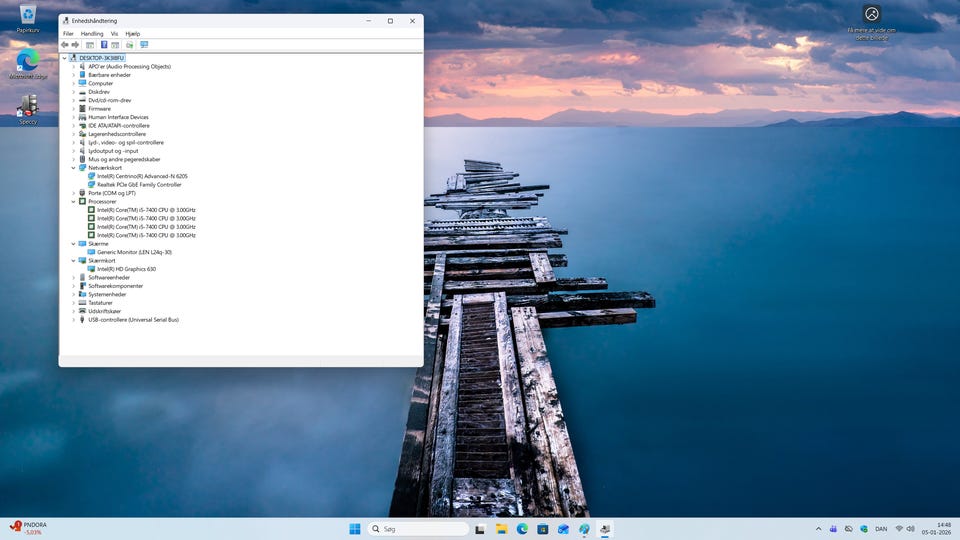Open Help via blue question mark icon
Image resolution: width=960 pixels, height=540 pixels.
tap(104, 45)
